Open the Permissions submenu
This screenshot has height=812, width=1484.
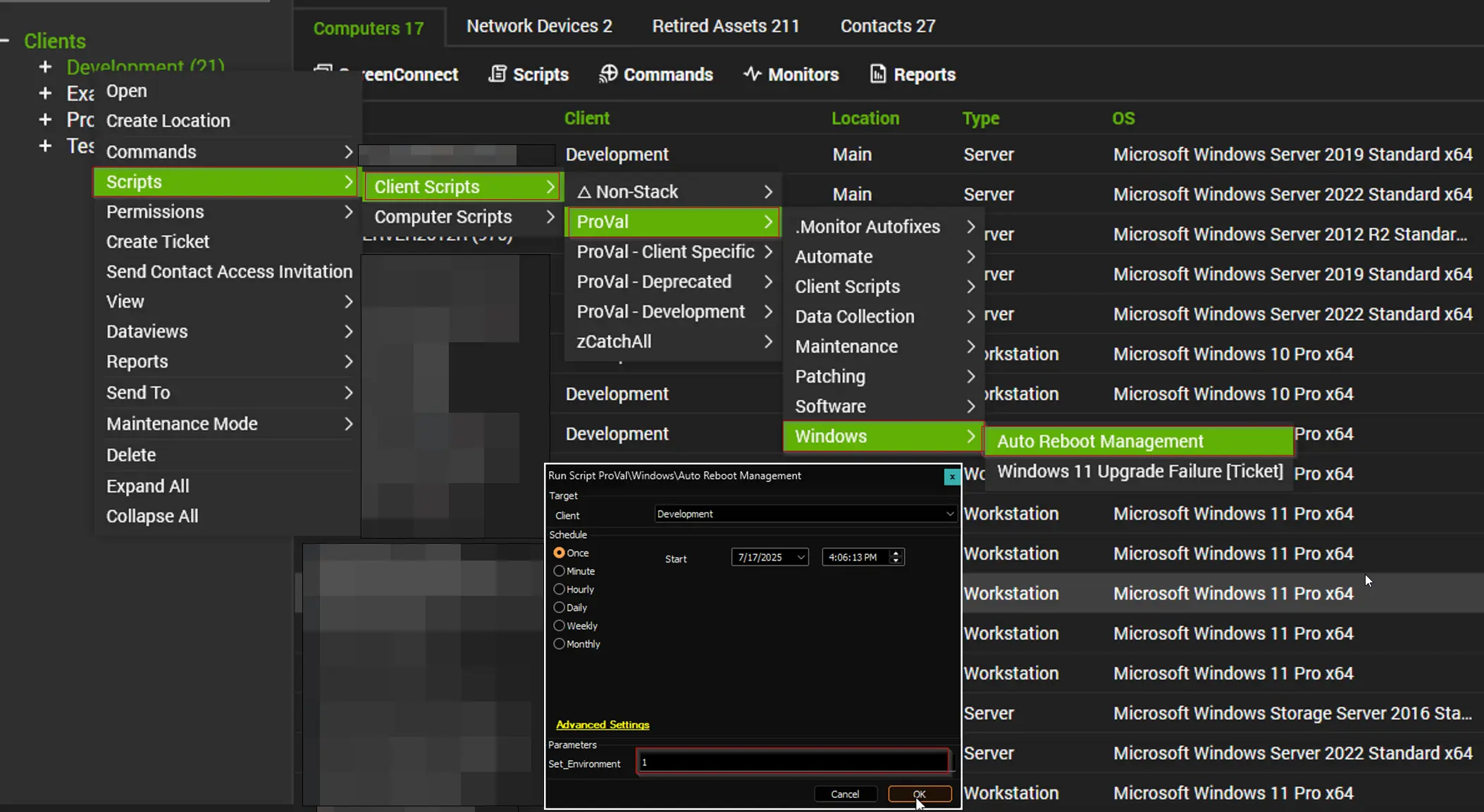click(227, 211)
